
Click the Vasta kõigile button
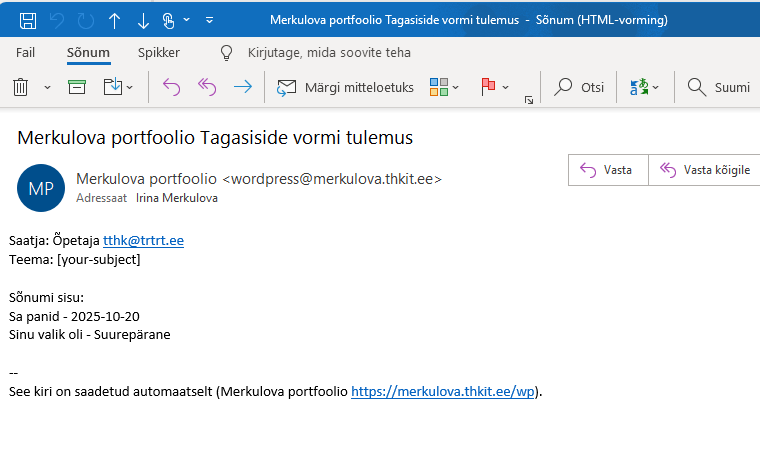tap(705, 170)
